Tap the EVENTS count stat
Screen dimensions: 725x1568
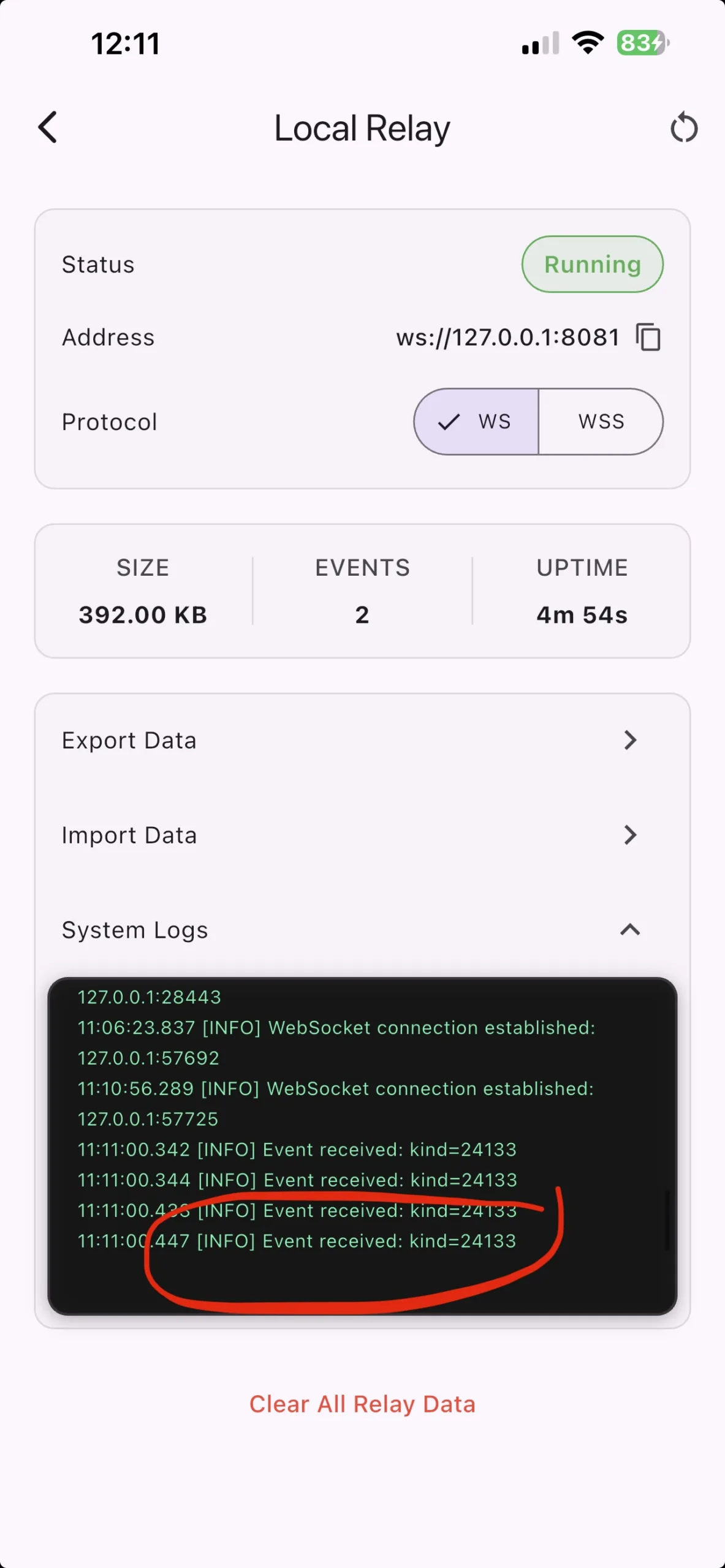(362, 614)
